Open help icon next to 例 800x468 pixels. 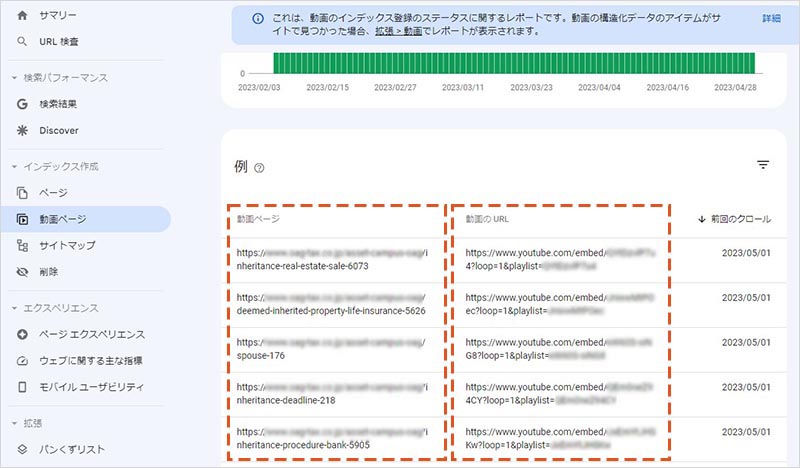(259, 168)
